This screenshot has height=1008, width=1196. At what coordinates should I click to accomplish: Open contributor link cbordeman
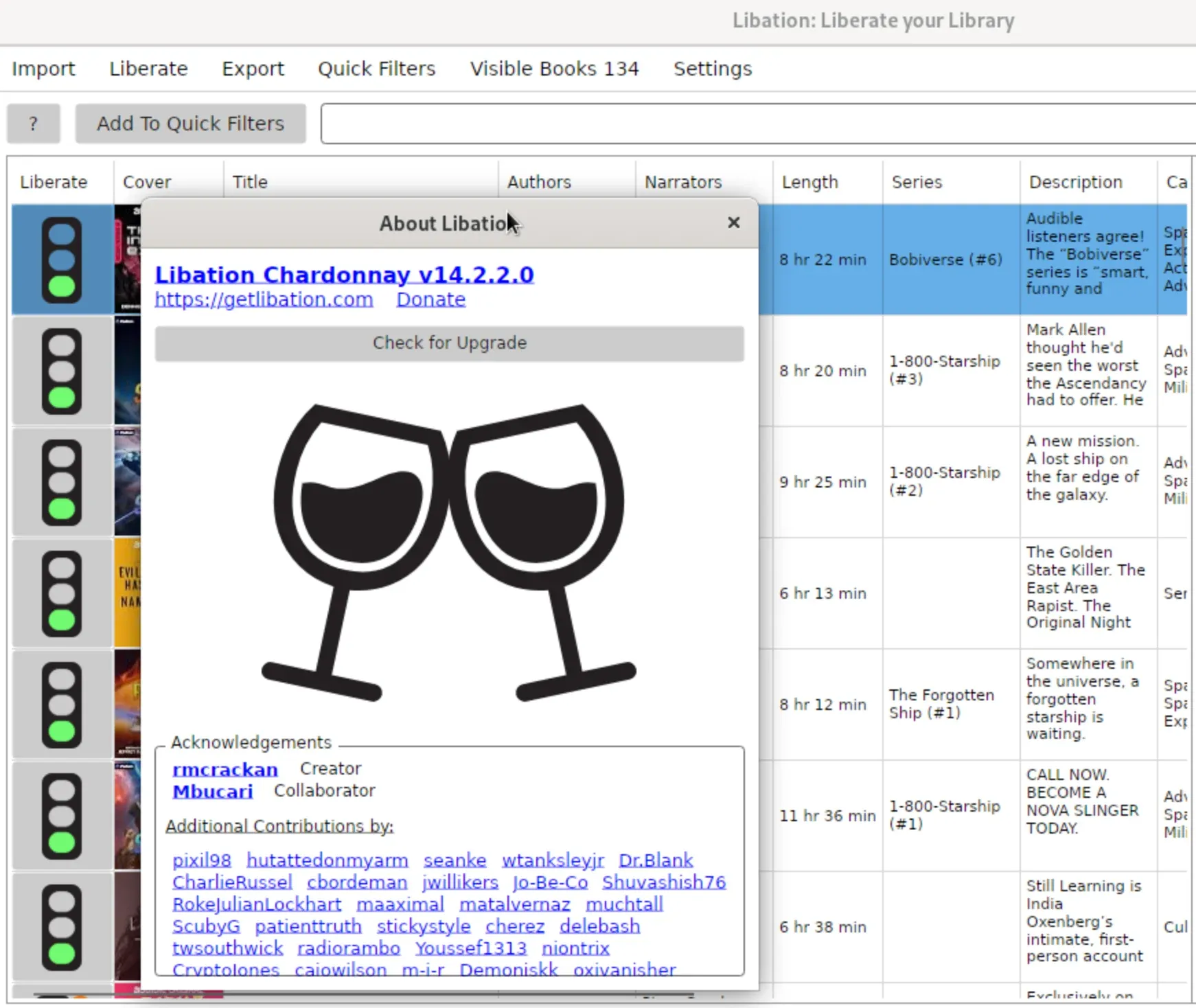click(357, 882)
